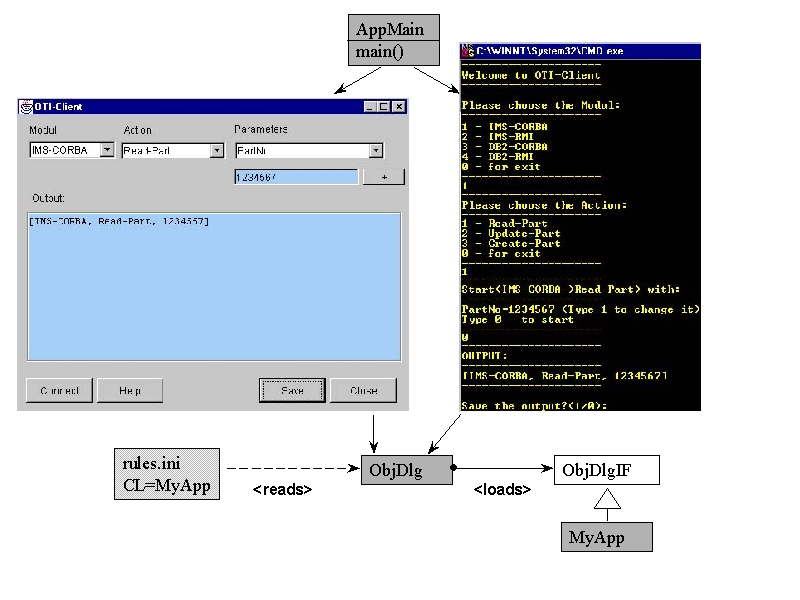Select the ObjDlgIF interface box
Screen dimensions: 800x600
point(596,470)
